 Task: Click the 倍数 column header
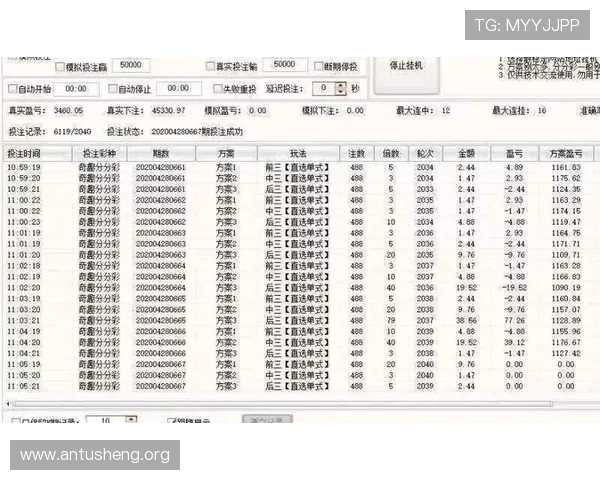391,154
